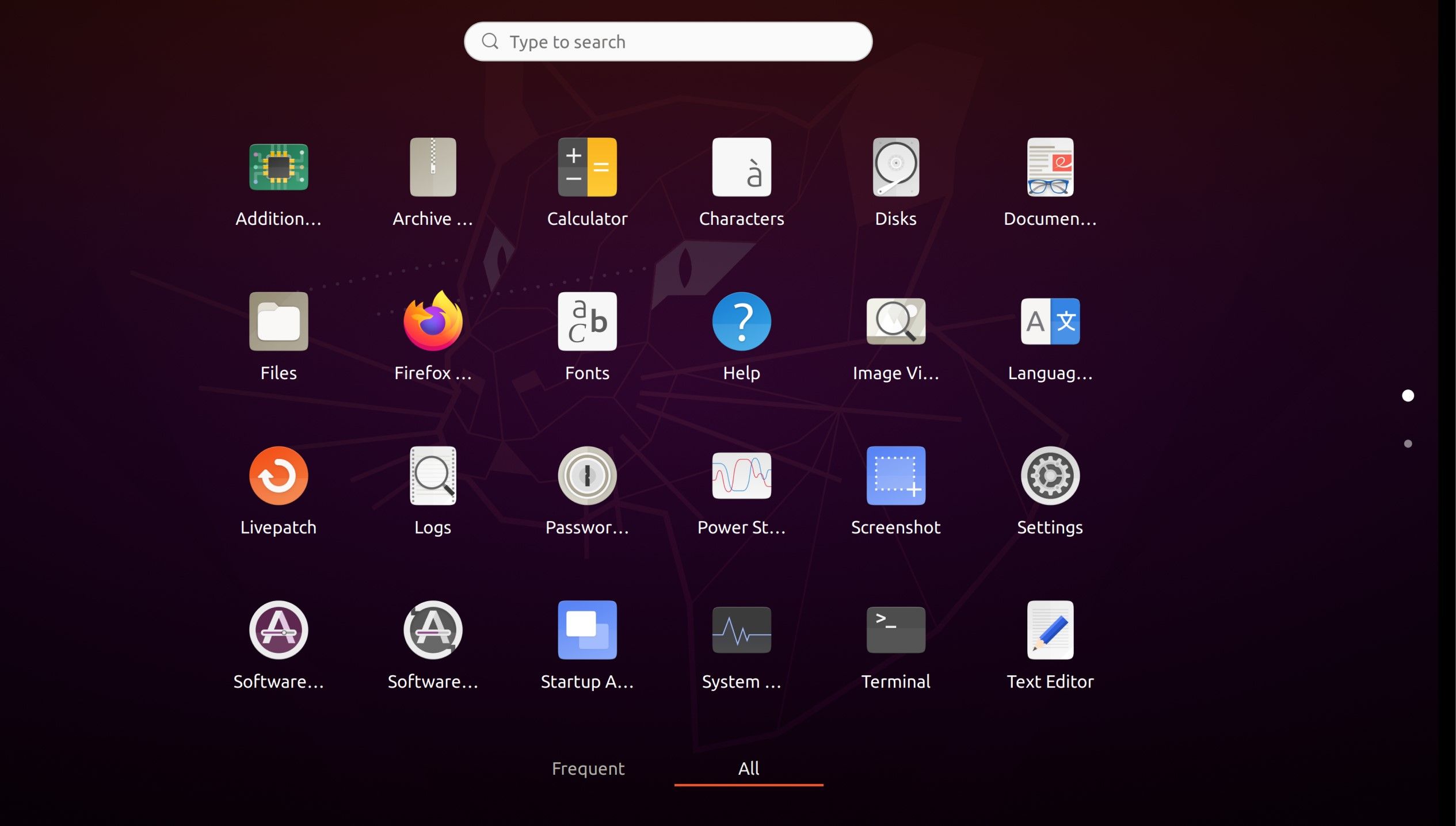
Task: Select the All tab
Action: pos(748,768)
